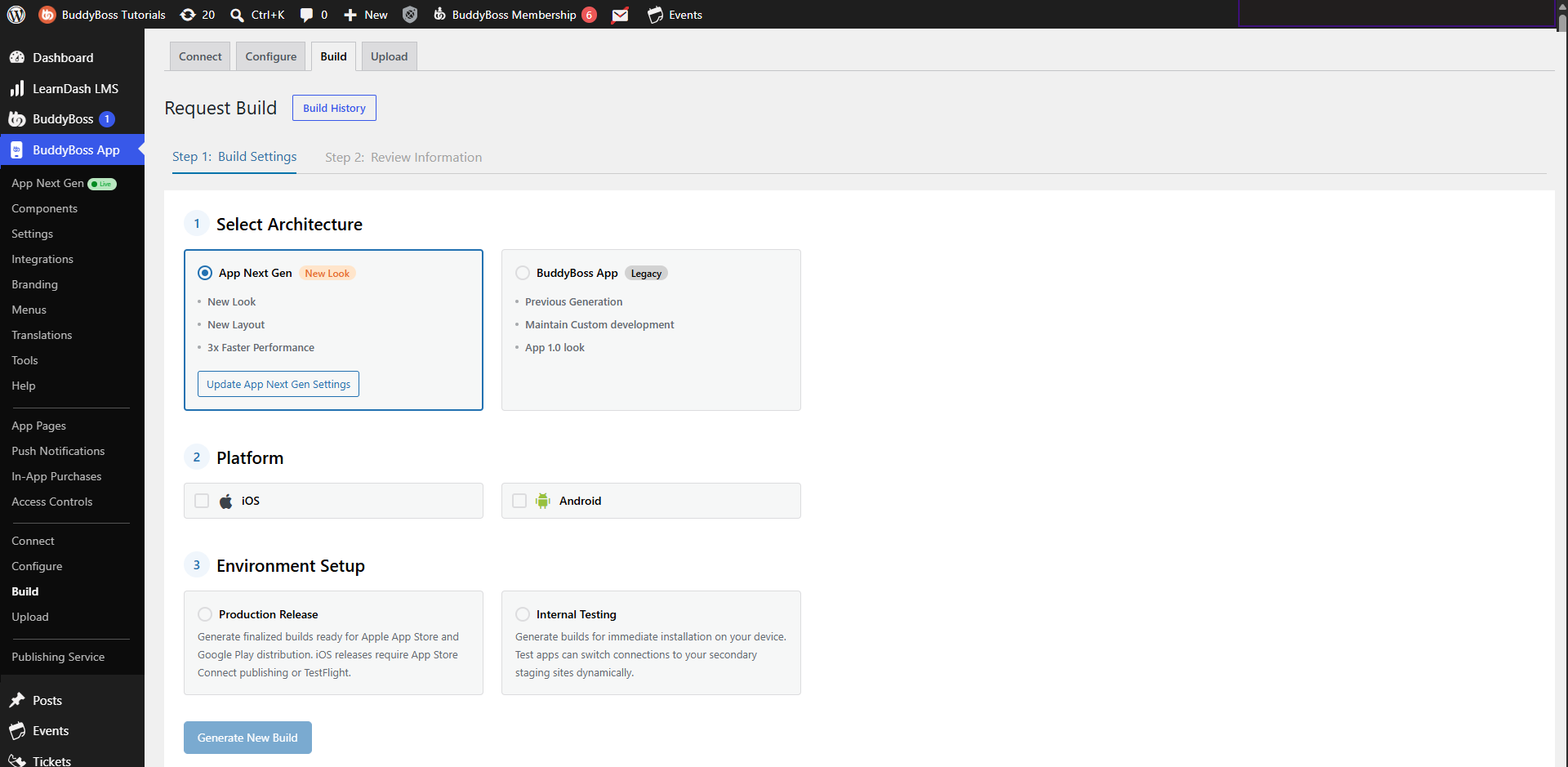Switch to the Connect tab
This screenshot has width=1568, height=767.
tap(200, 56)
